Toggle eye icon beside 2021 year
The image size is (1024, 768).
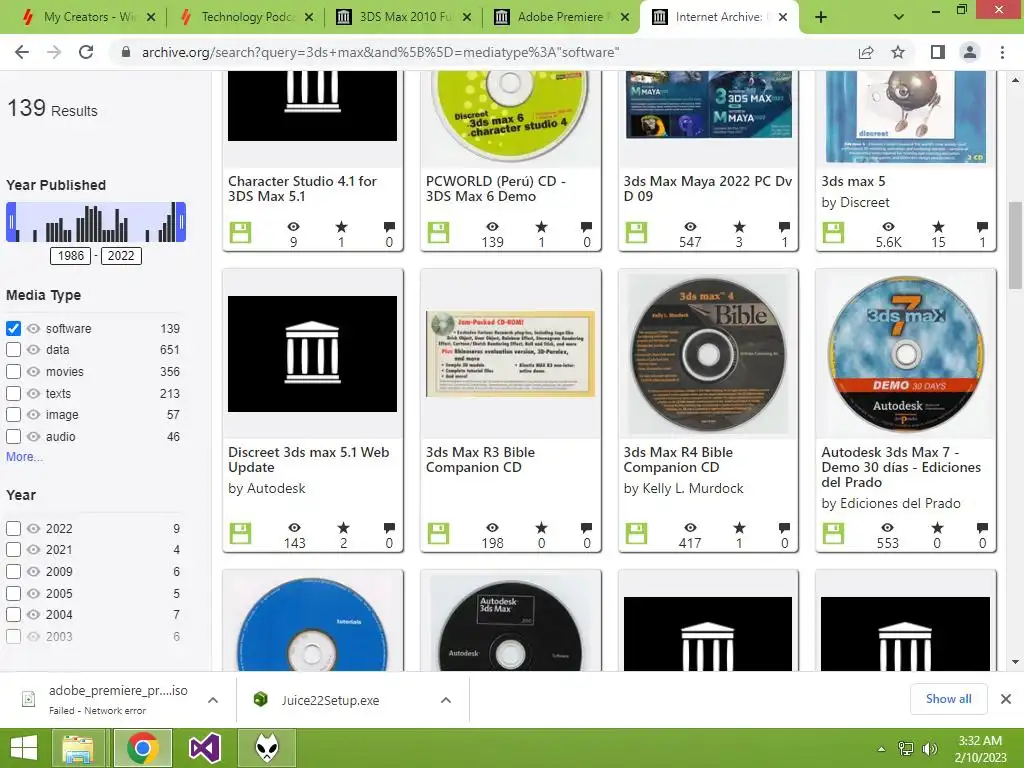[33, 550]
